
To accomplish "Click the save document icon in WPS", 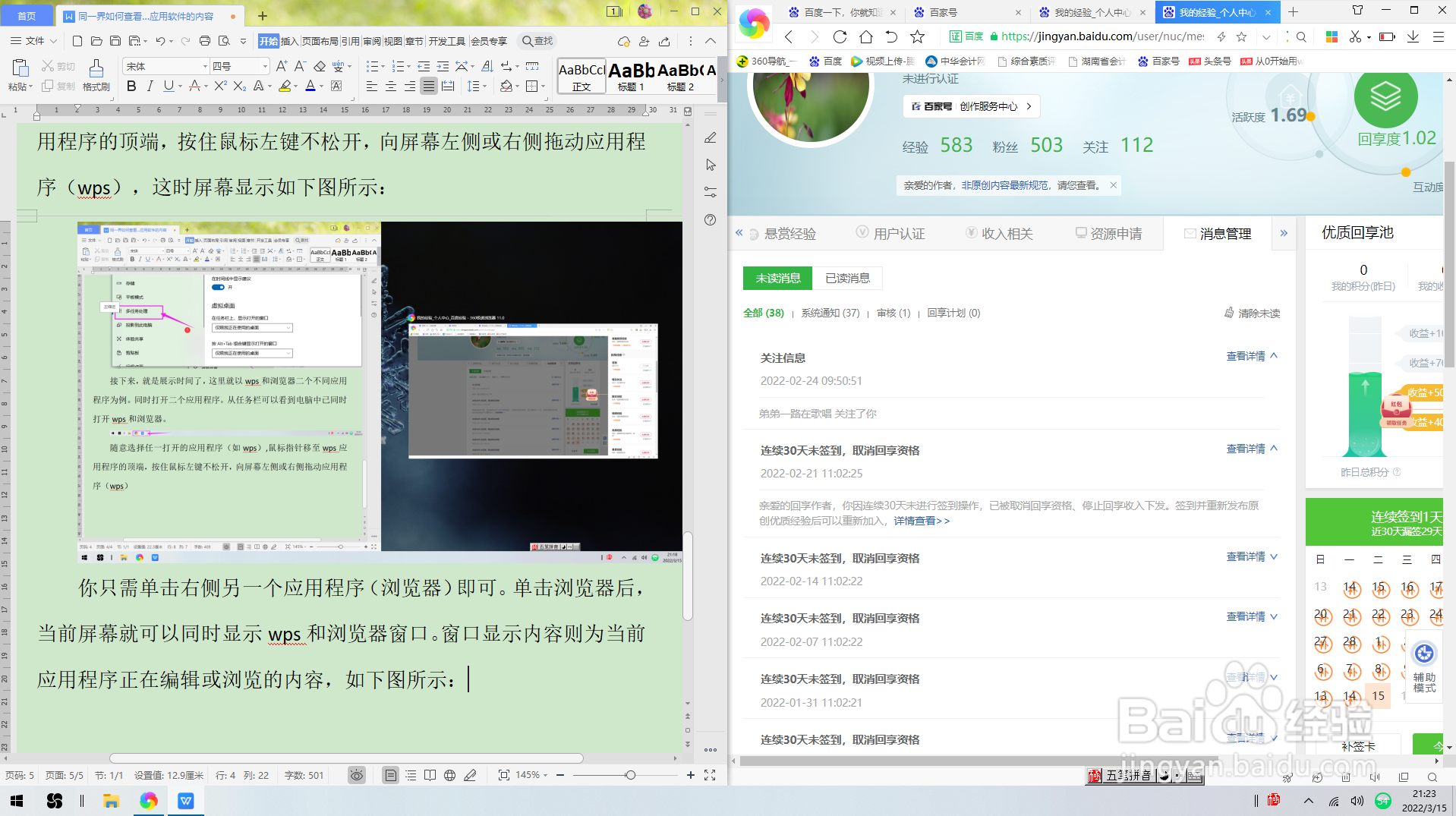I will pyautogui.click(x=115, y=41).
